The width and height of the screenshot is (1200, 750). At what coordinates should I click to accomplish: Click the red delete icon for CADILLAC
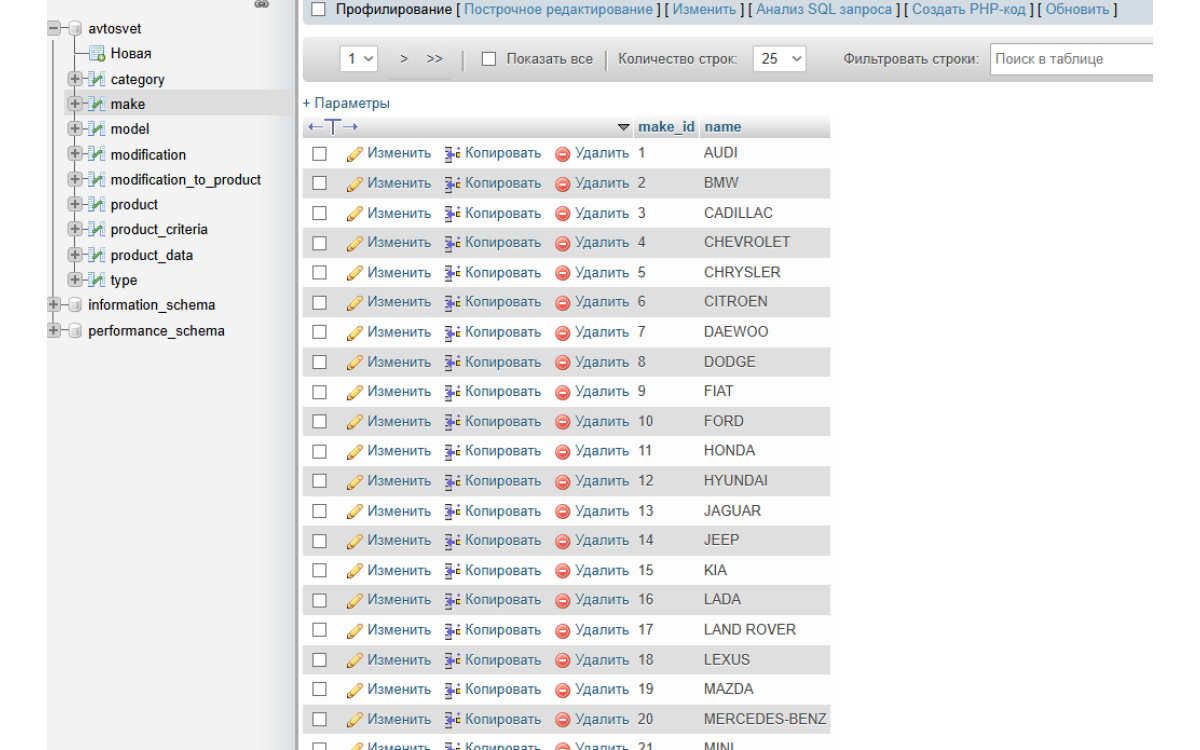click(x=562, y=214)
